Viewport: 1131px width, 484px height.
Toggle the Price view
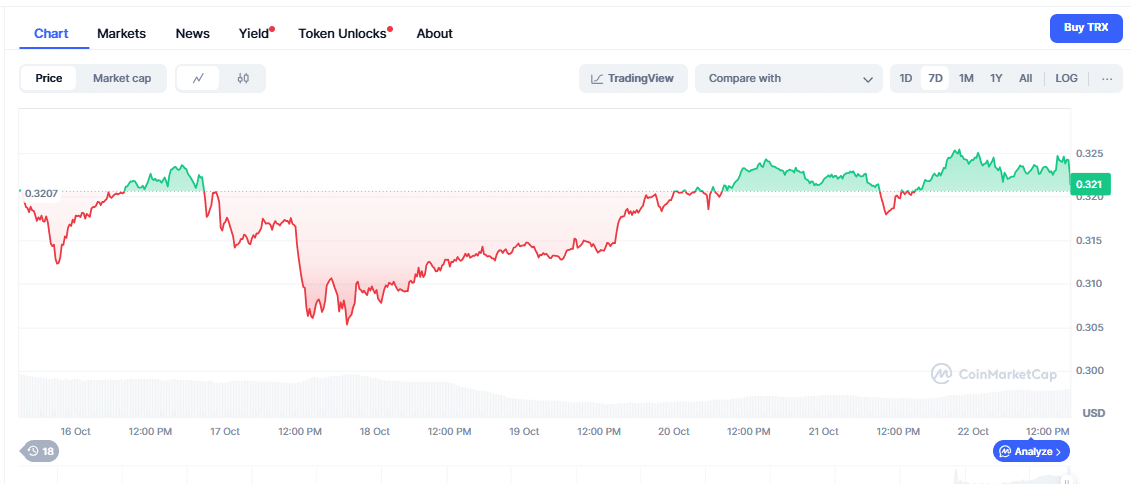pos(49,78)
